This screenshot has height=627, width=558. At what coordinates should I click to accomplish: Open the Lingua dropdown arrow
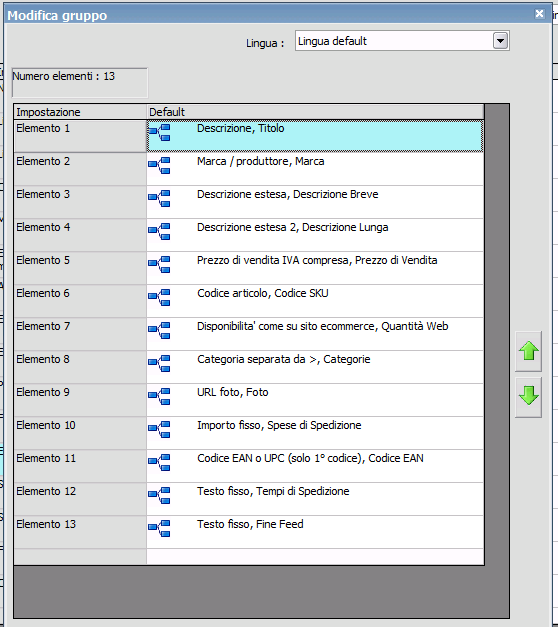pyautogui.click(x=500, y=41)
